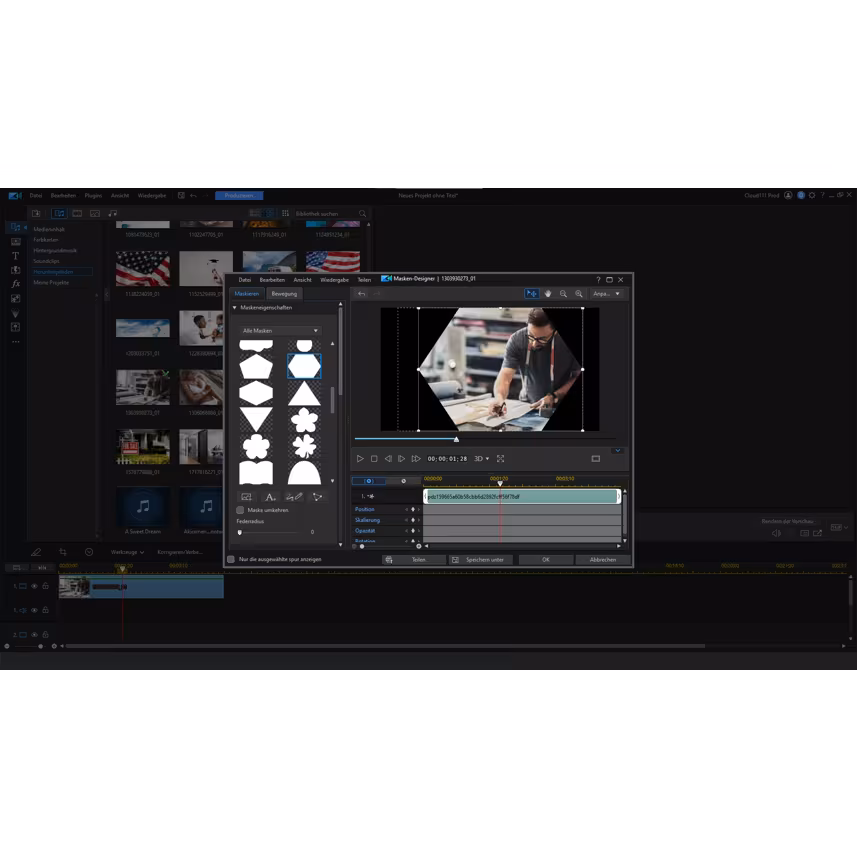
Task: Select the image mask creation icon
Action: coord(247,497)
